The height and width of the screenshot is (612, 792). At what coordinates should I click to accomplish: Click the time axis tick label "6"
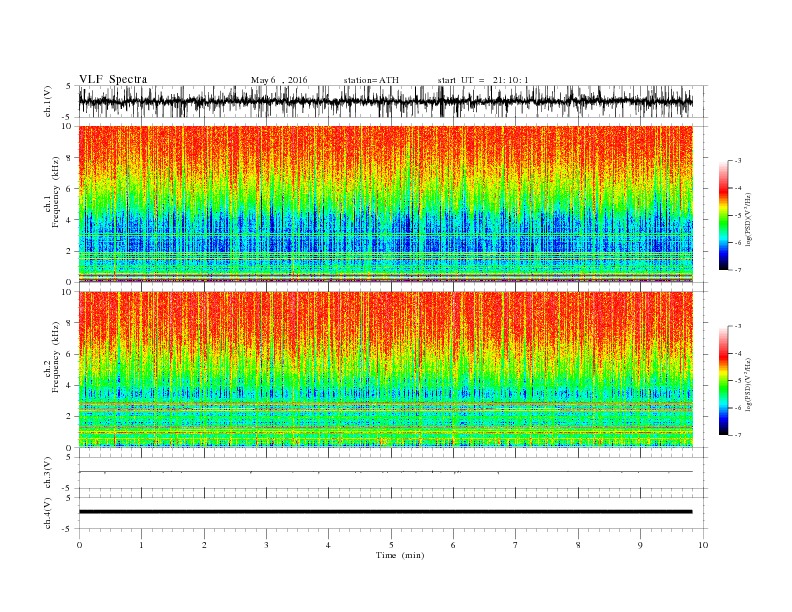tap(453, 545)
